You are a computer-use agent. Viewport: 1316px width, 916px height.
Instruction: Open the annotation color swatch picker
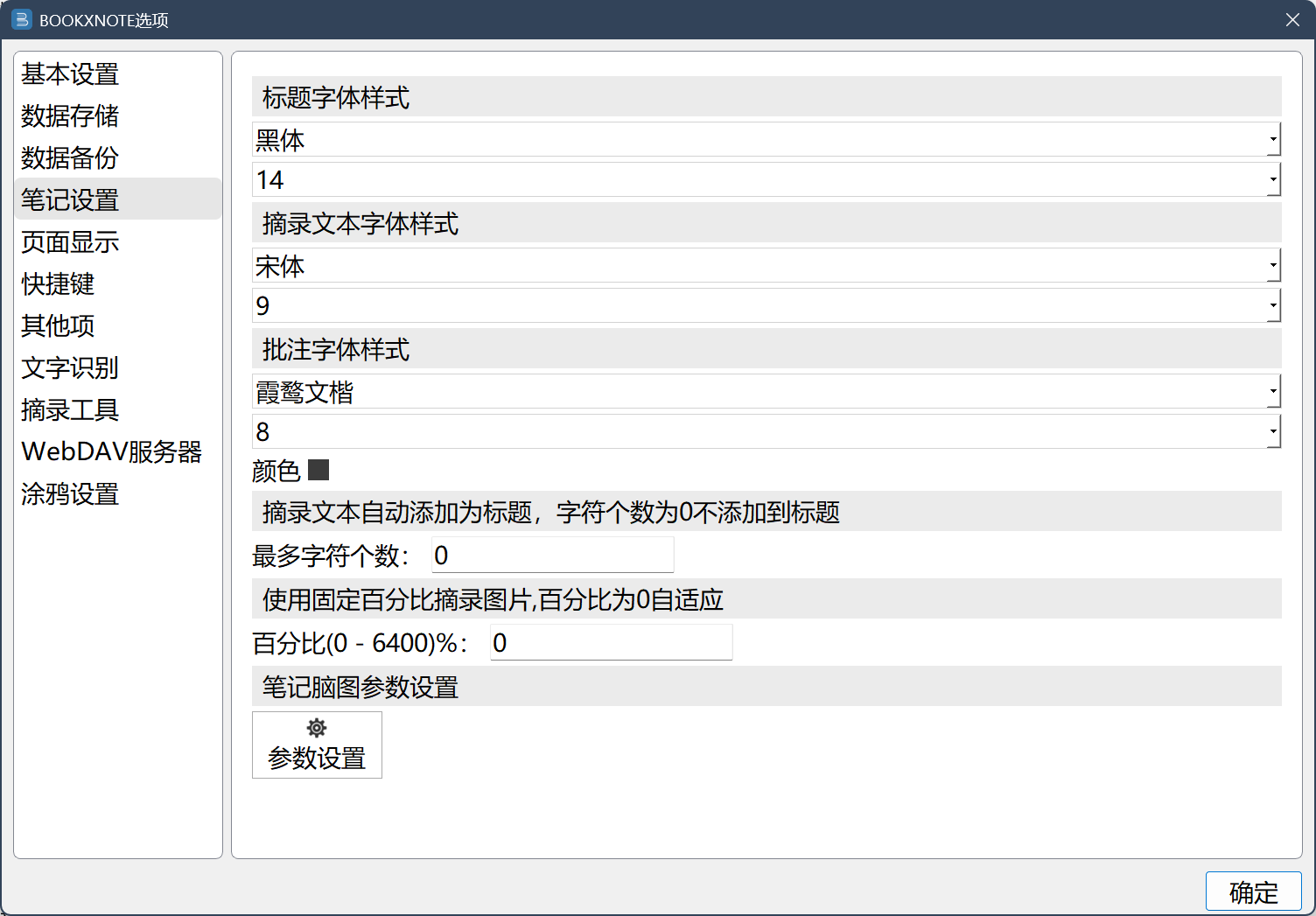click(318, 471)
